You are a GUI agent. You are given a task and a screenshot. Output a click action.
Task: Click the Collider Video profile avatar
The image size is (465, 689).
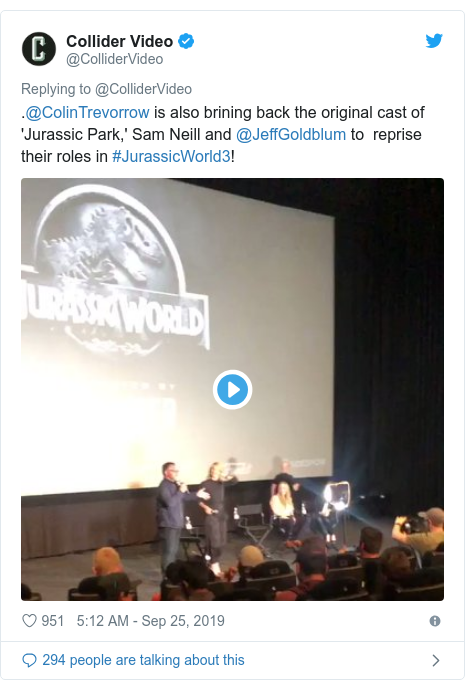point(39,49)
